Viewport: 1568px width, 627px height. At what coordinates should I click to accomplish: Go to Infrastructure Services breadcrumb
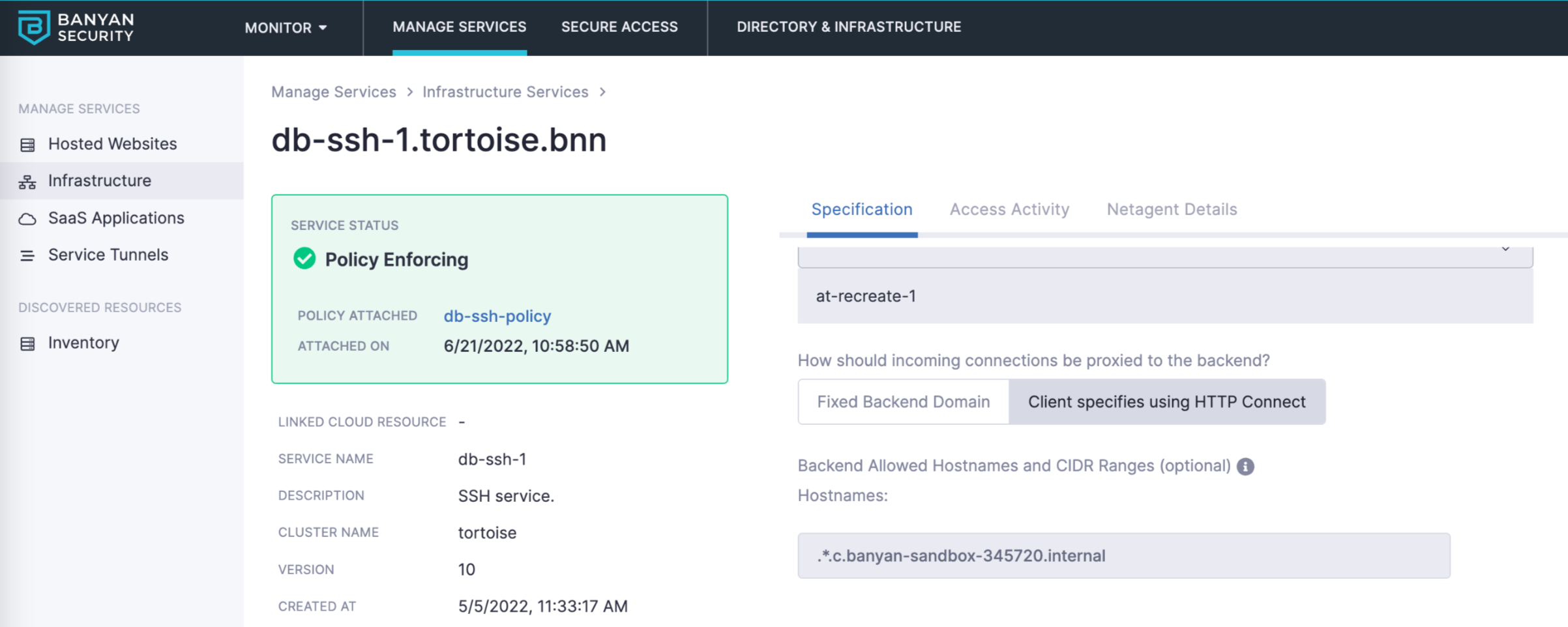pyautogui.click(x=505, y=92)
